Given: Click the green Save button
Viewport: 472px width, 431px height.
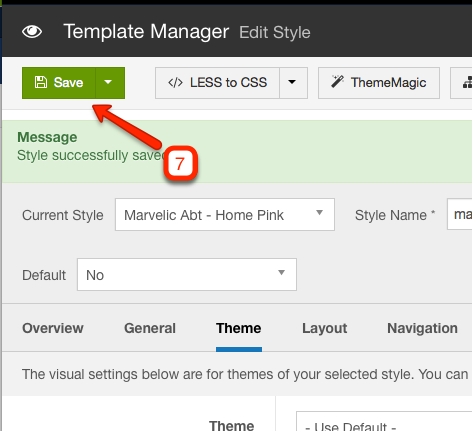Looking at the screenshot, I should coord(59,83).
